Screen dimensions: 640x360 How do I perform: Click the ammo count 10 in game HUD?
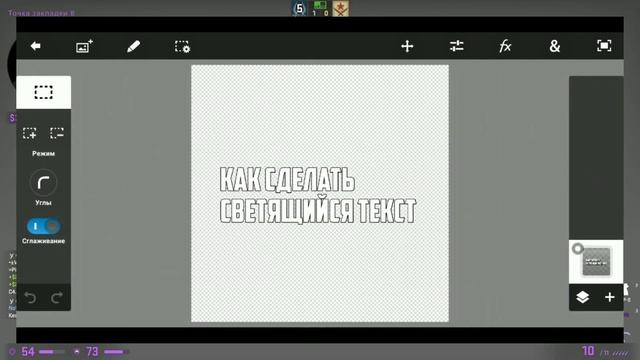coord(588,351)
